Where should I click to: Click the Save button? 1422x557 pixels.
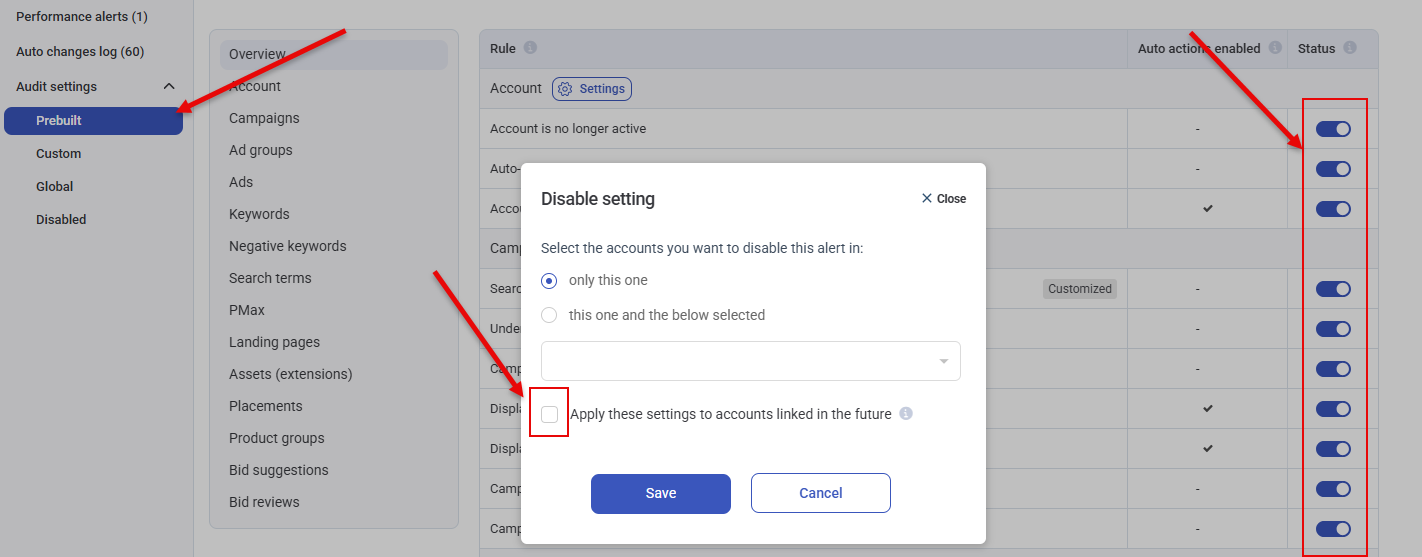click(660, 493)
